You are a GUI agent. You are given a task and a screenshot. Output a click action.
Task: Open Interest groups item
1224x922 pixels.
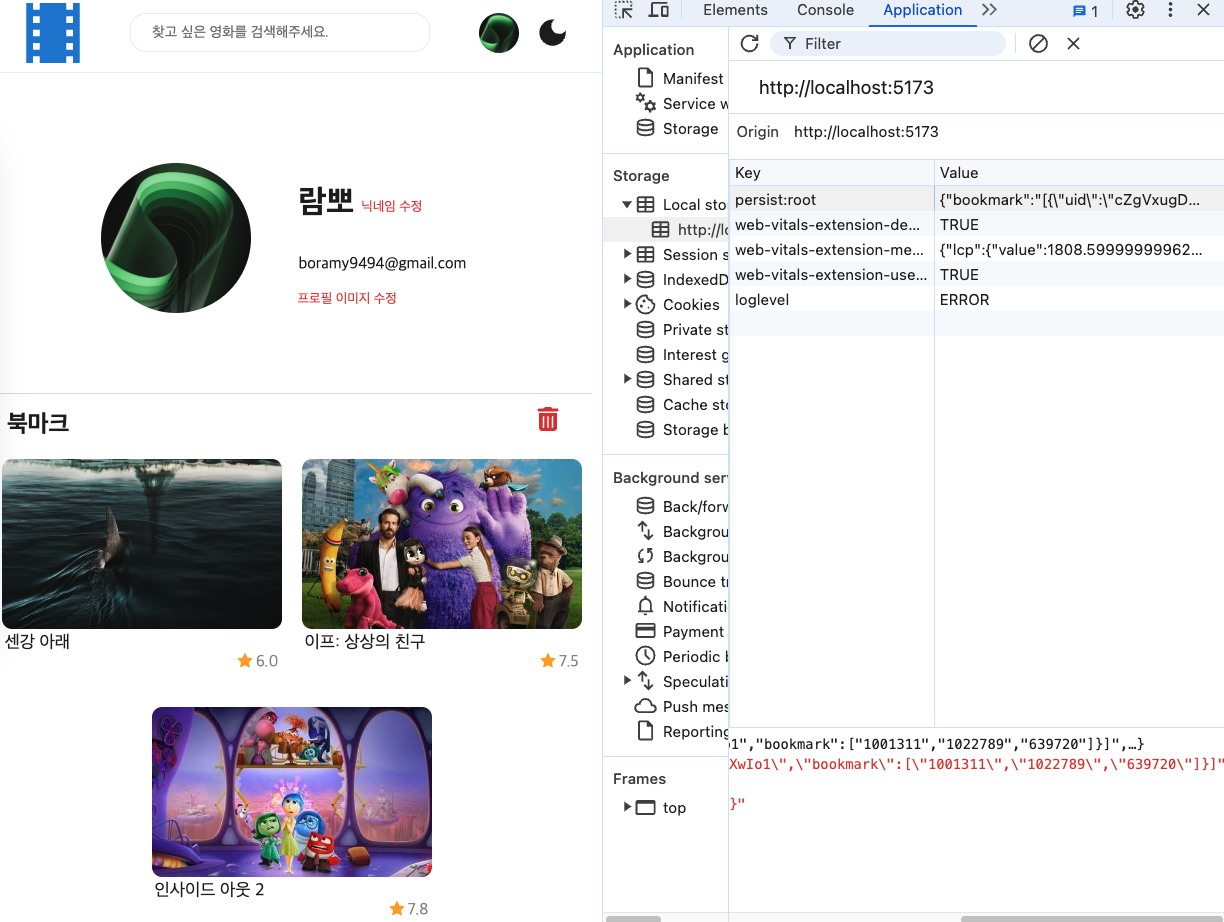(682, 354)
